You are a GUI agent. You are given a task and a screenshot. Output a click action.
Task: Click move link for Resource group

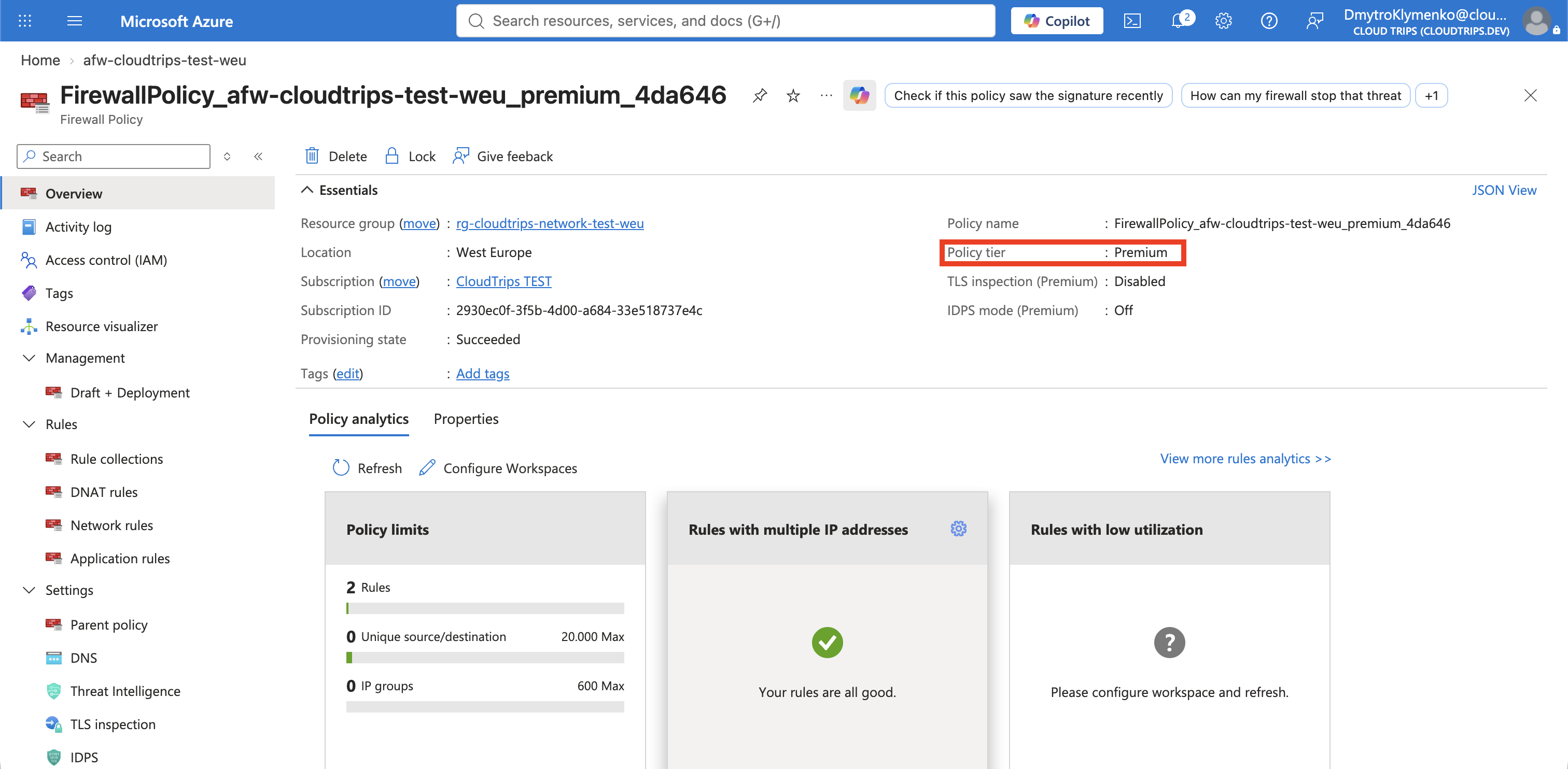click(419, 223)
